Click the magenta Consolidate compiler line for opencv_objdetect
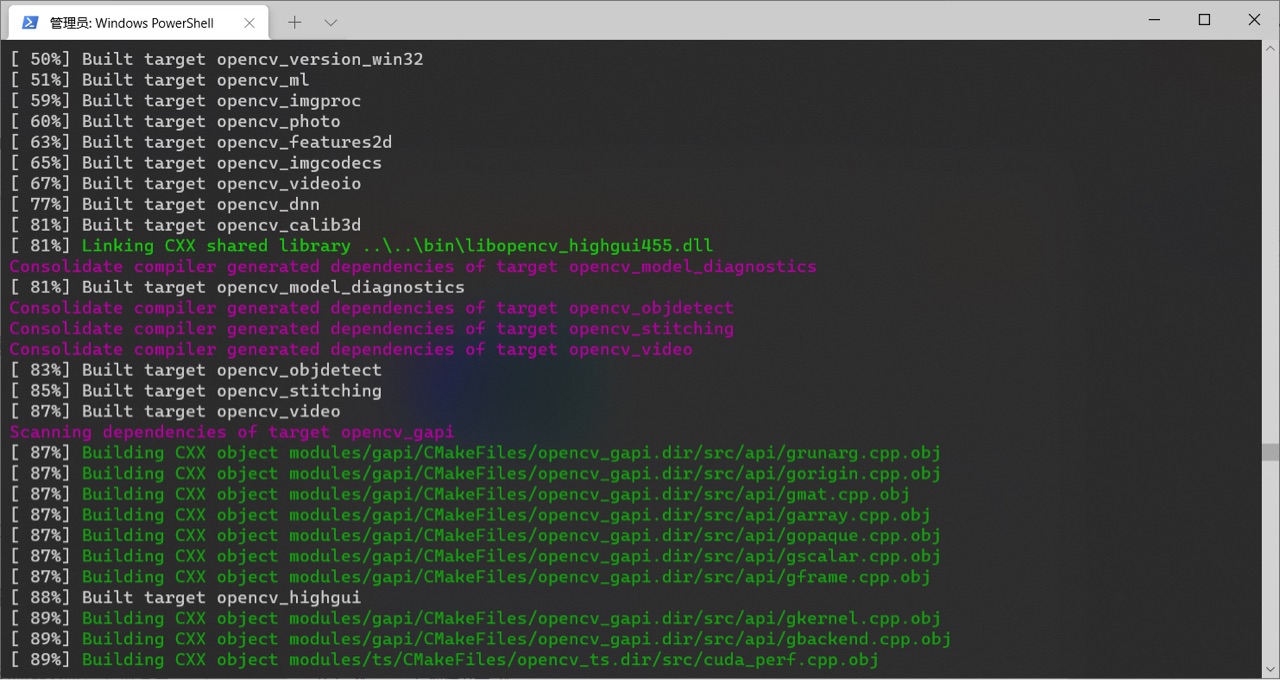The height and width of the screenshot is (680, 1280). (370, 307)
